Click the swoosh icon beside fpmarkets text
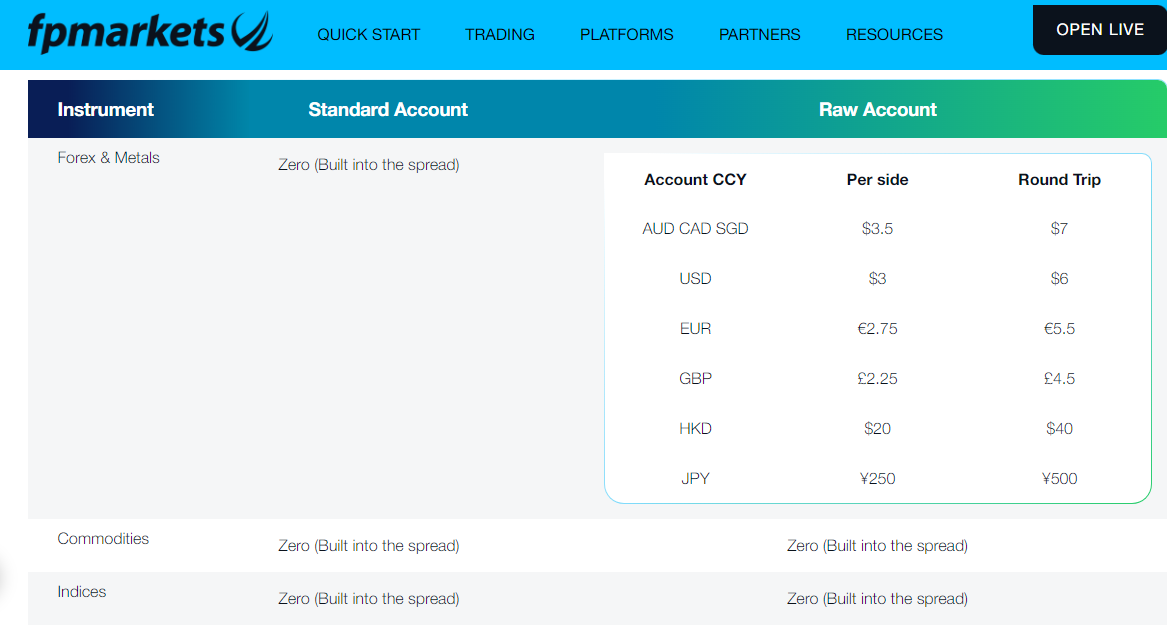Image resolution: width=1167 pixels, height=631 pixels. pyautogui.click(x=248, y=30)
